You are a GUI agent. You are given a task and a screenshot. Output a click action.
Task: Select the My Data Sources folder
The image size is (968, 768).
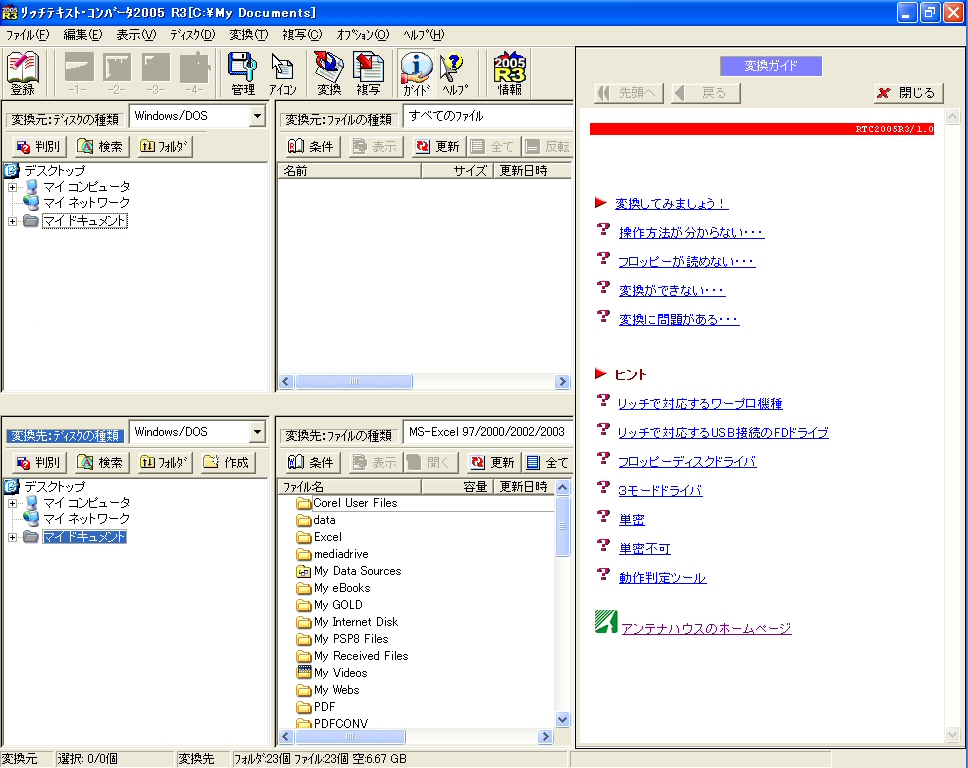[x=349, y=571]
